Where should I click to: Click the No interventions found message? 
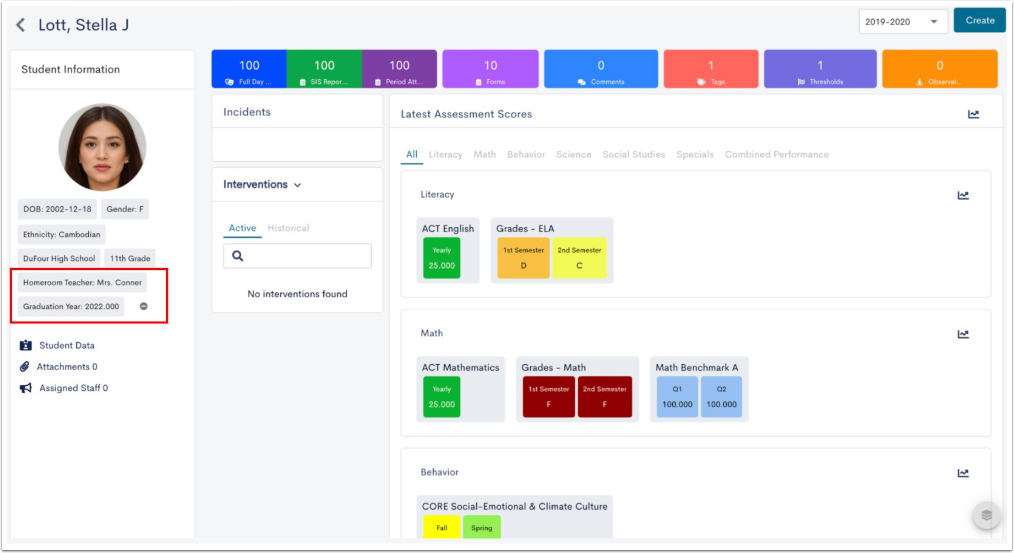(297, 294)
